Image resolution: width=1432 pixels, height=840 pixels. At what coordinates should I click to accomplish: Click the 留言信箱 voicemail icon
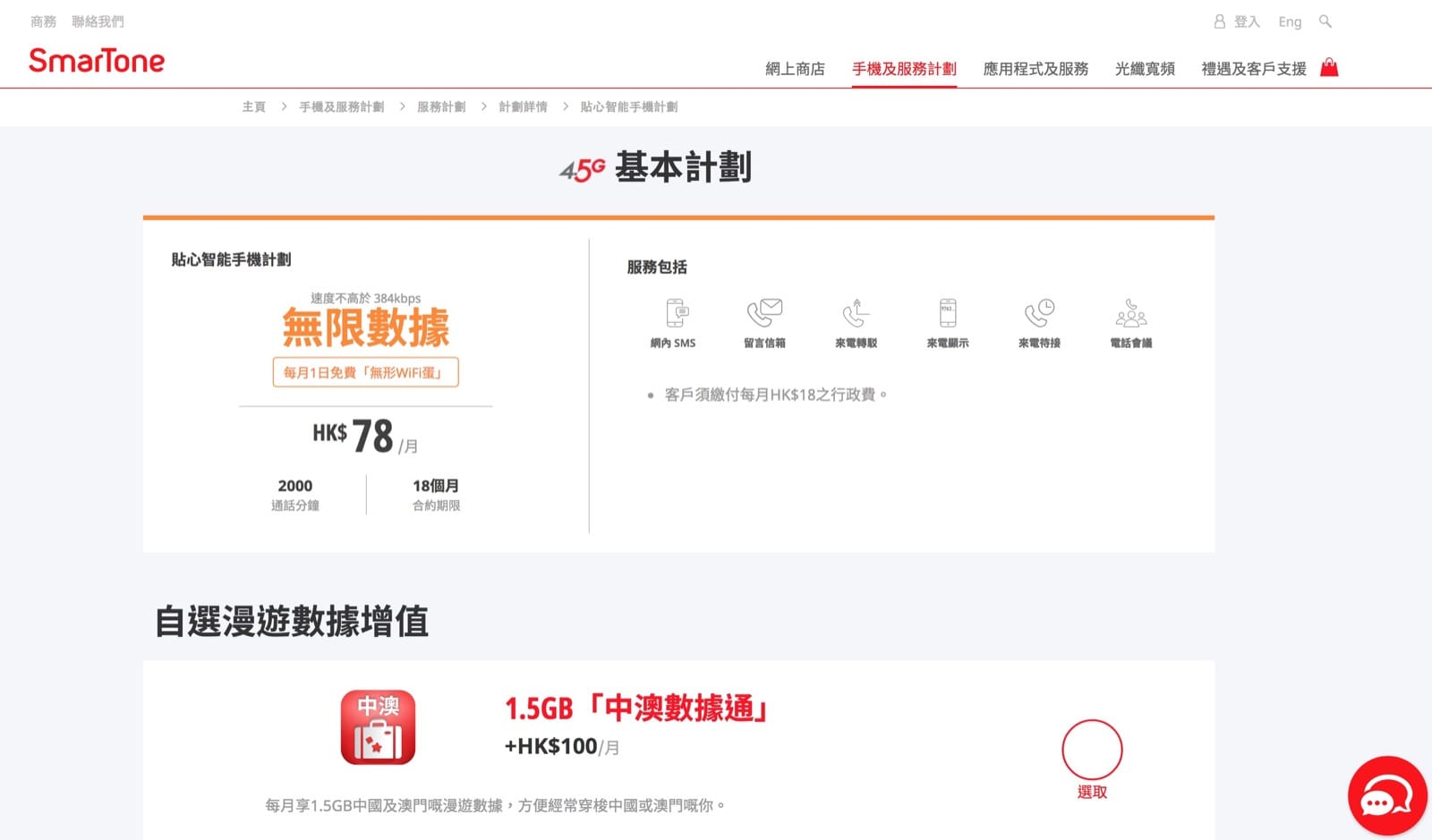point(764,313)
